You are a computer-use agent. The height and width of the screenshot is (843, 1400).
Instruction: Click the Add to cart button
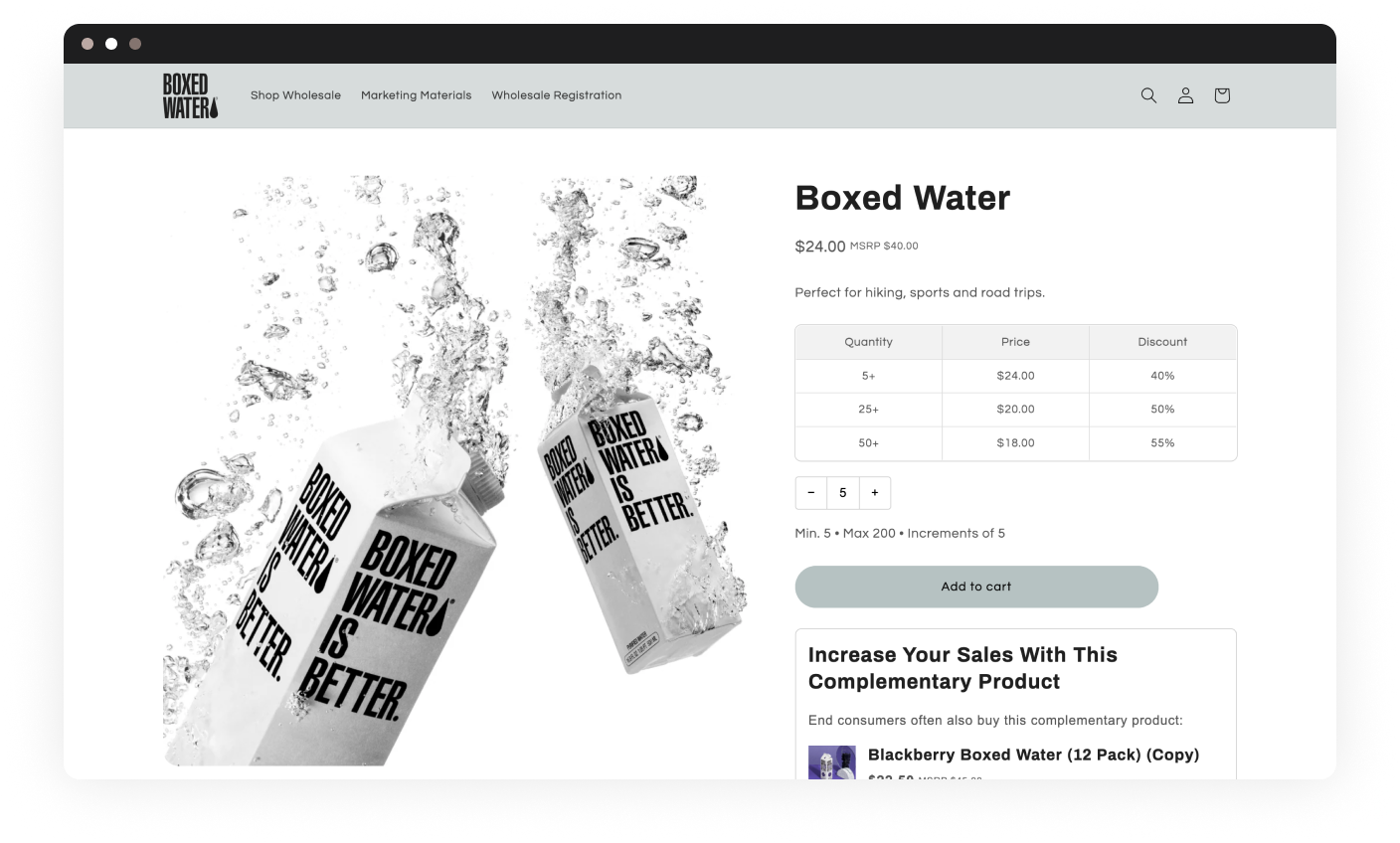point(976,587)
